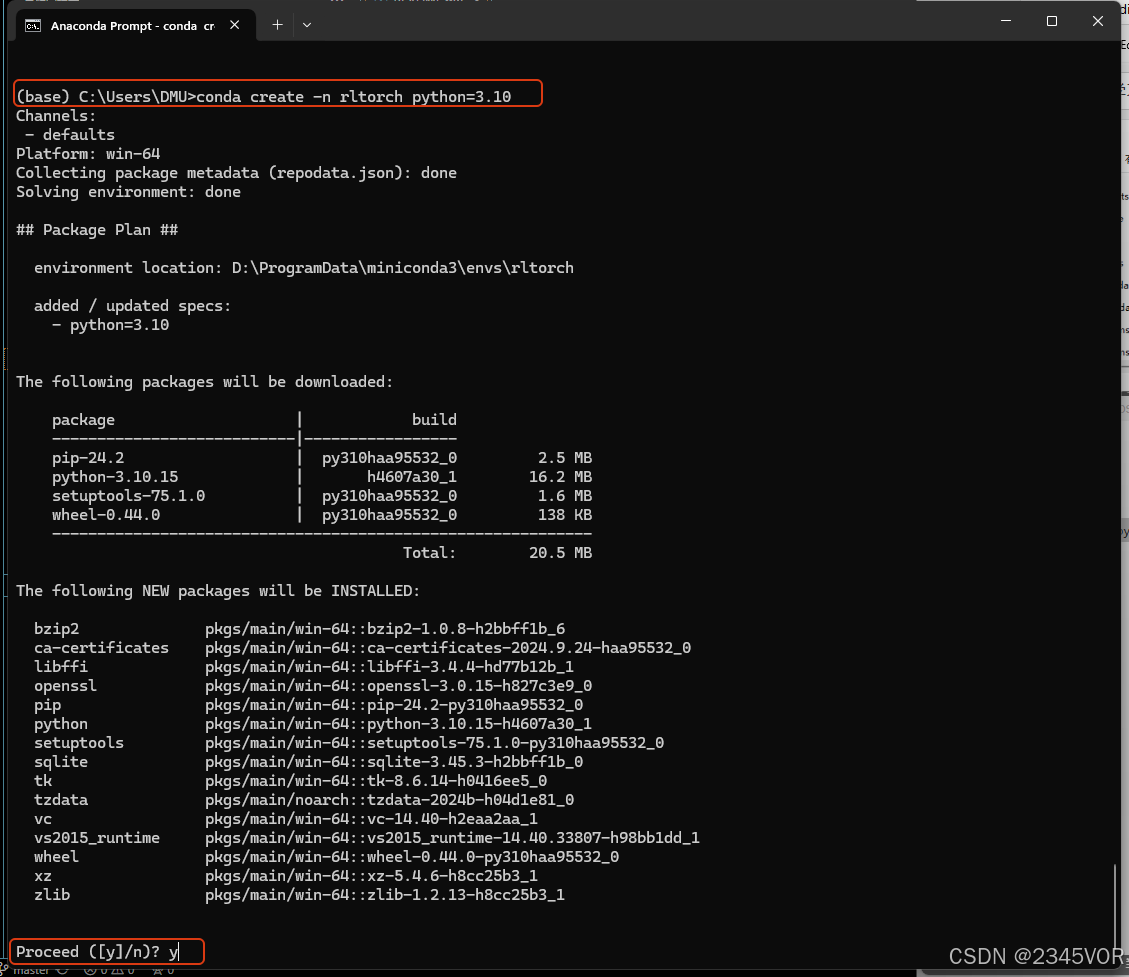This screenshot has height=977, width=1129.
Task: Click the 'vs2015_runtime' package row
Action: pos(366,838)
